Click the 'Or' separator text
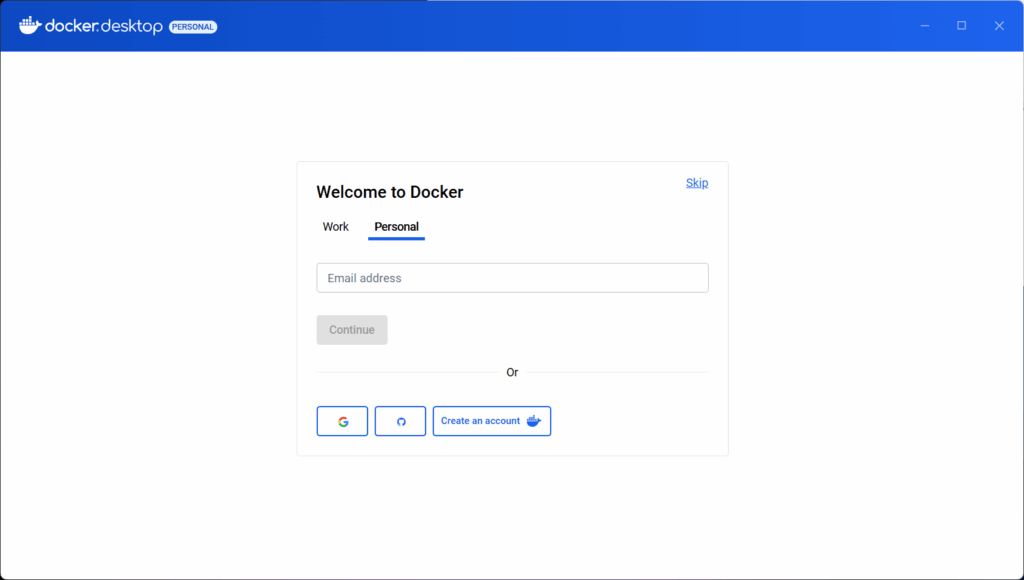This screenshot has height=580, width=1024. tap(512, 372)
